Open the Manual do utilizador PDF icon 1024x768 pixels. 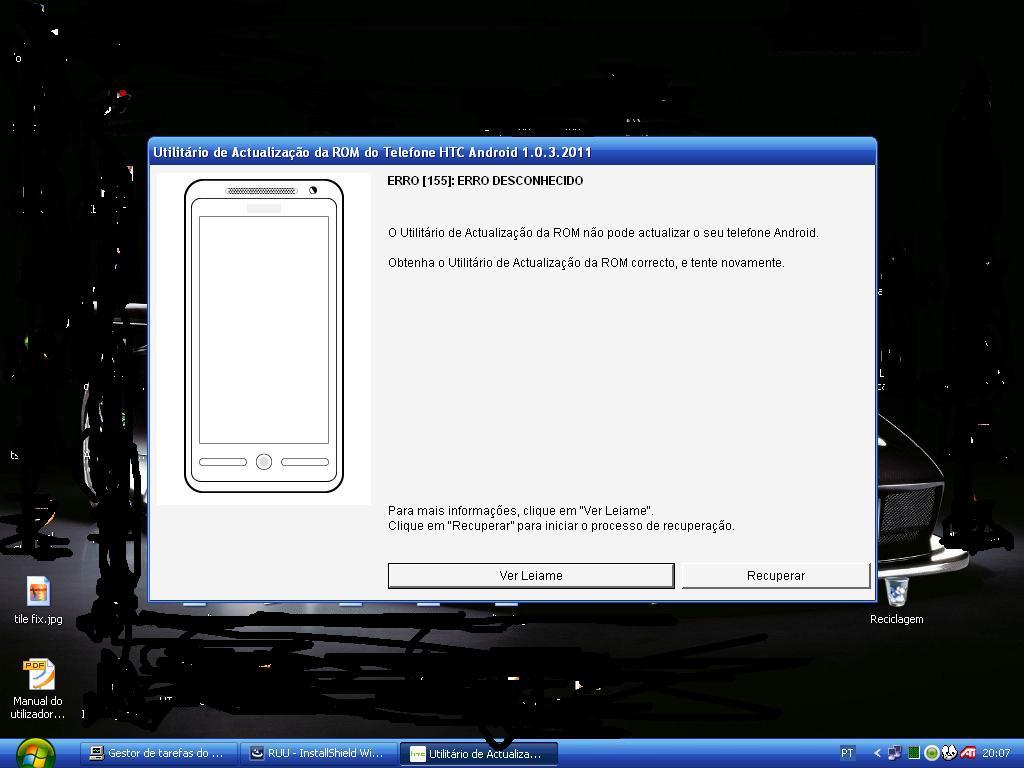tap(38, 688)
